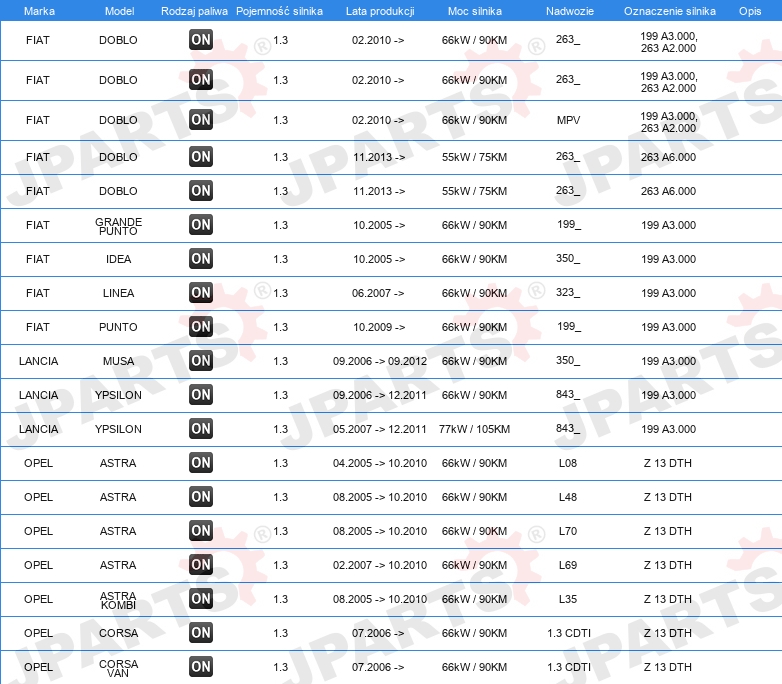The width and height of the screenshot is (782, 684).
Task: Click the ON fuel icon for Lancia Musa
Action: pos(201,360)
